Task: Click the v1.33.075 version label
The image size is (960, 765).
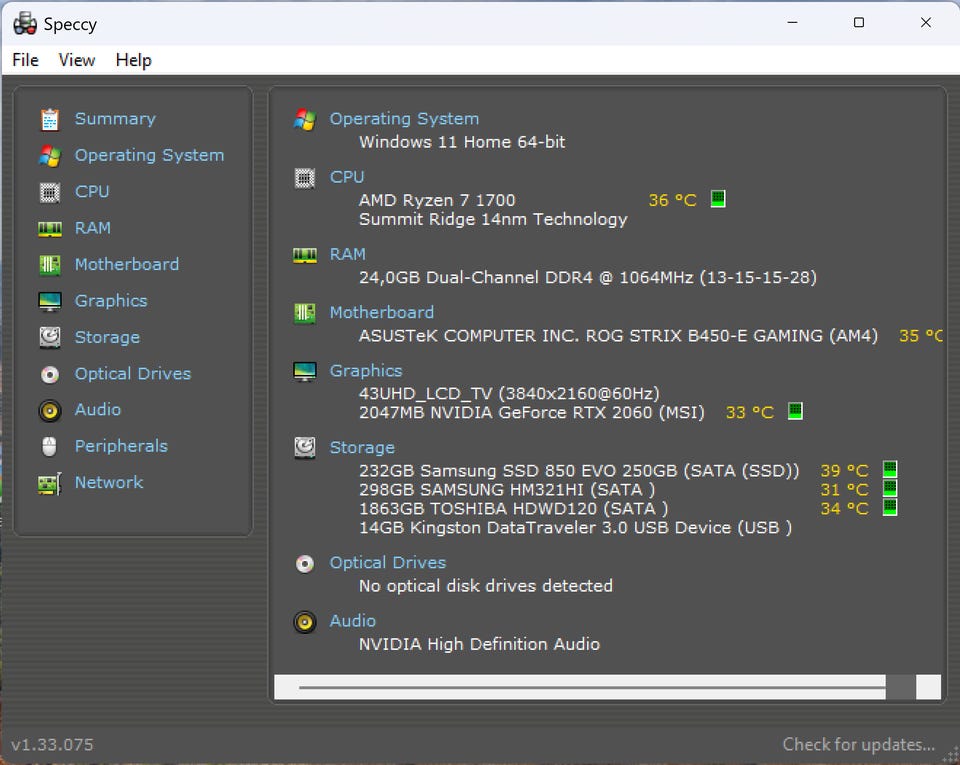Action: coord(52,745)
